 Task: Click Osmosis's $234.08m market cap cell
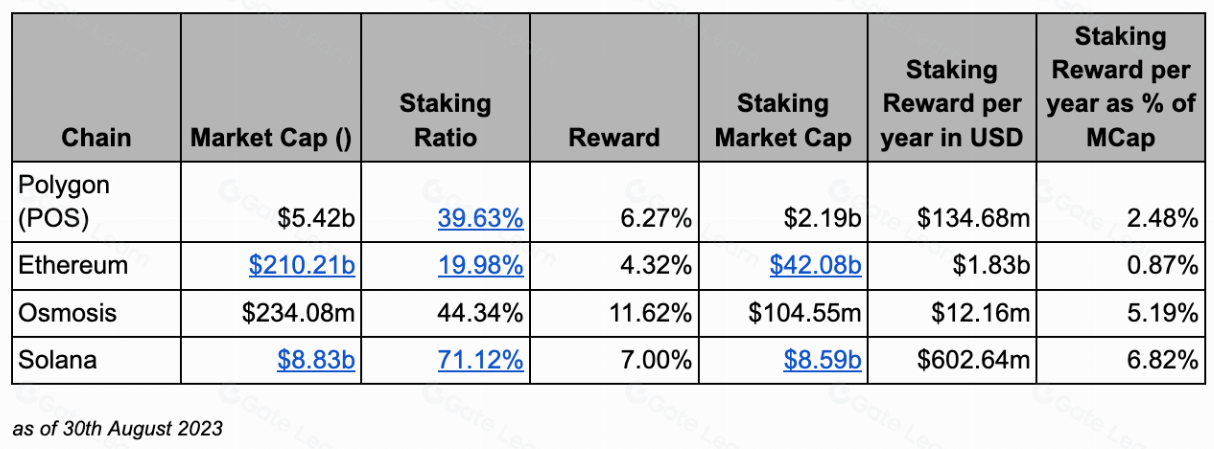(x=298, y=312)
